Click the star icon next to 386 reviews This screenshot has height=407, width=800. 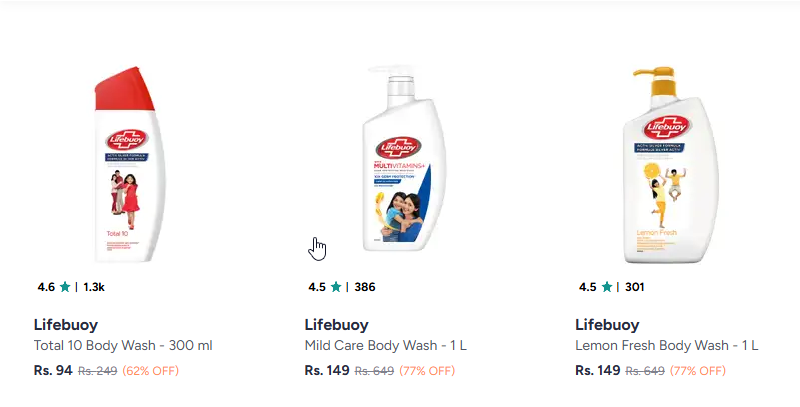click(336, 287)
